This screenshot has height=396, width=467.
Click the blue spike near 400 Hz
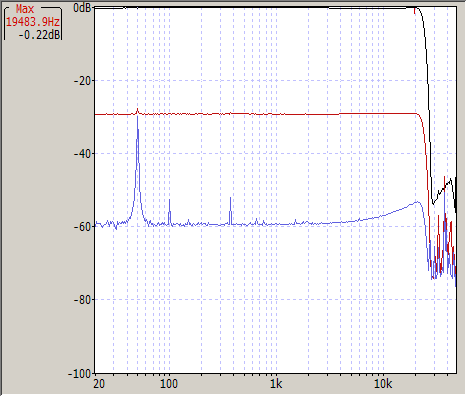(x=230, y=210)
